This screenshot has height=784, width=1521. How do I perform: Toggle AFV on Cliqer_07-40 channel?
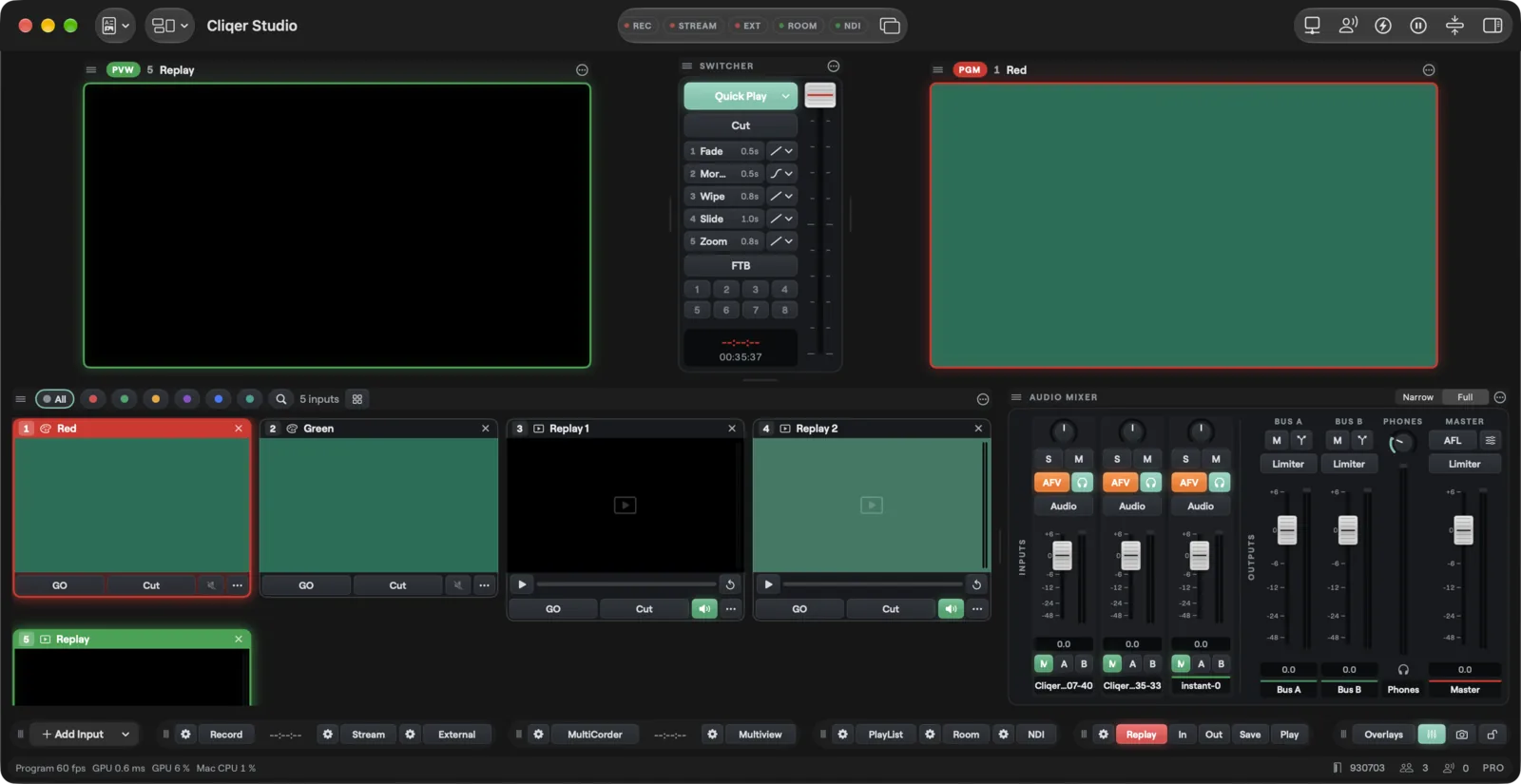1051,483
